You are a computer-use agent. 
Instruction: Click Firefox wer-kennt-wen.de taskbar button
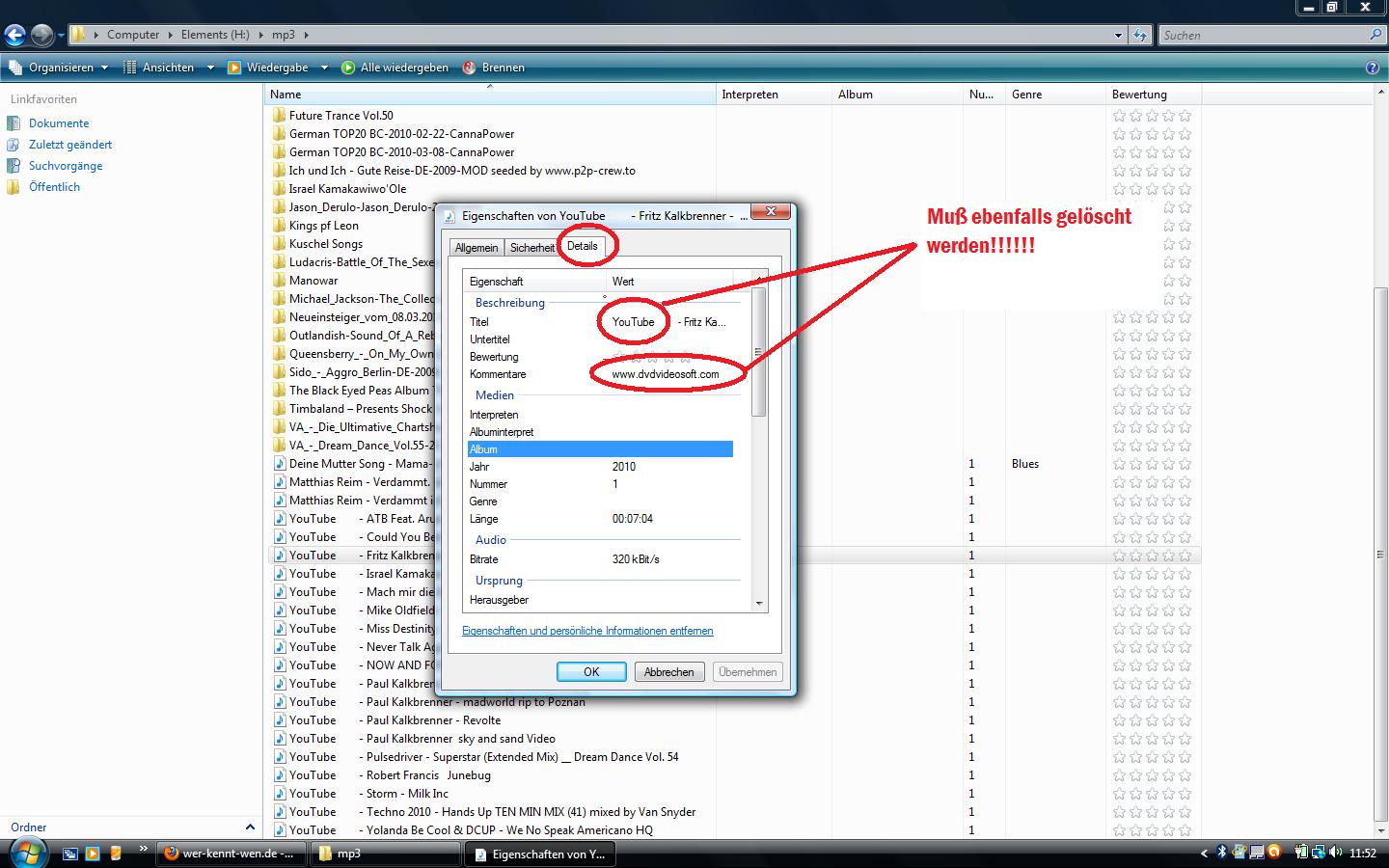(230, 854)
